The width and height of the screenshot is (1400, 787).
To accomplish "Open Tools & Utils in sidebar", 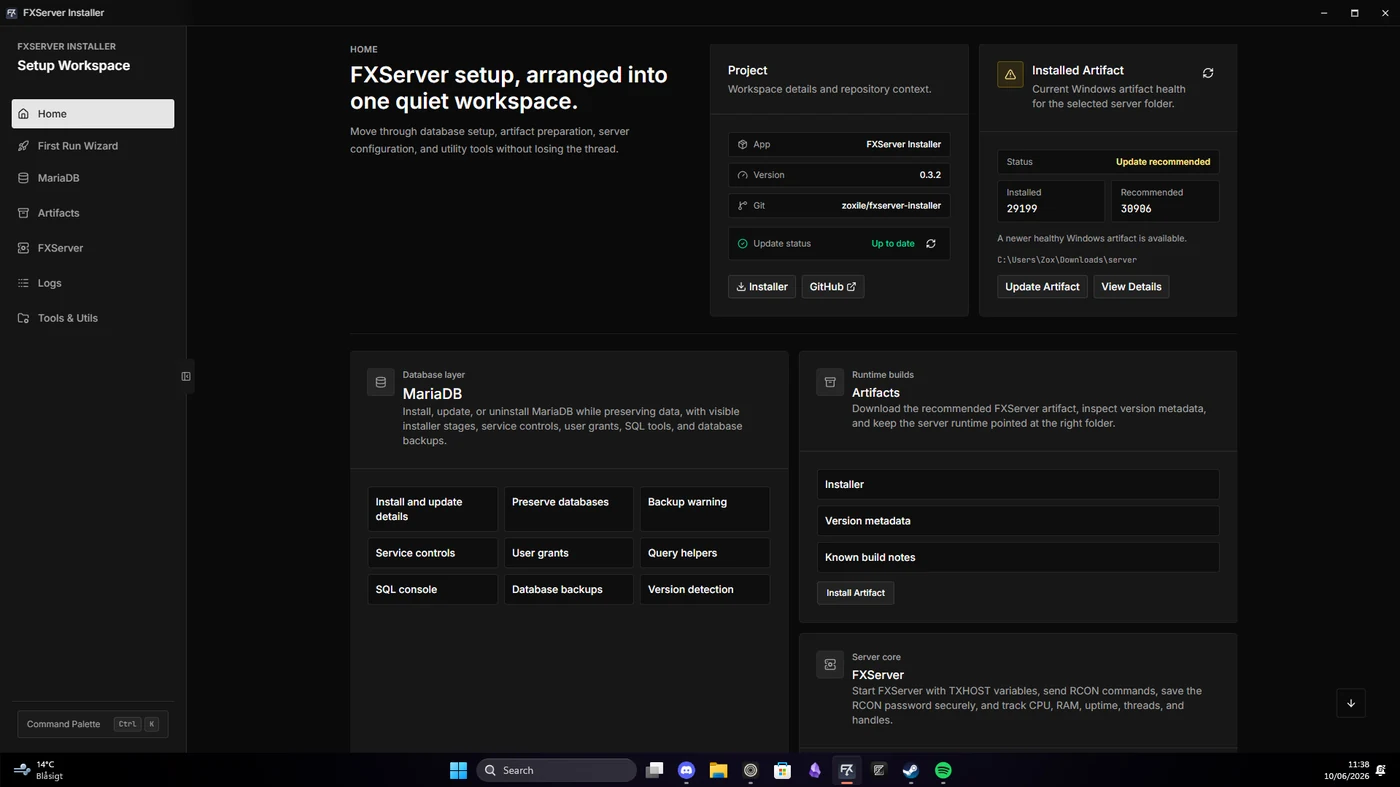I will pyautogui.click(x=93, y=318).
